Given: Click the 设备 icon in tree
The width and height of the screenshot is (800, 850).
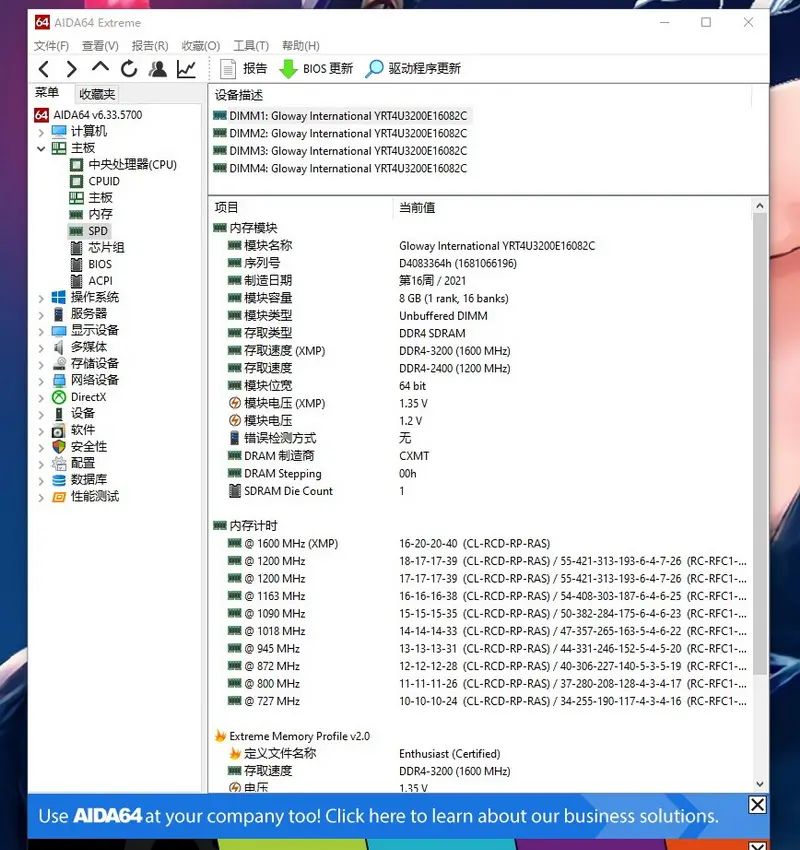Looking at the screenshot, I should [x=59, y=414].
